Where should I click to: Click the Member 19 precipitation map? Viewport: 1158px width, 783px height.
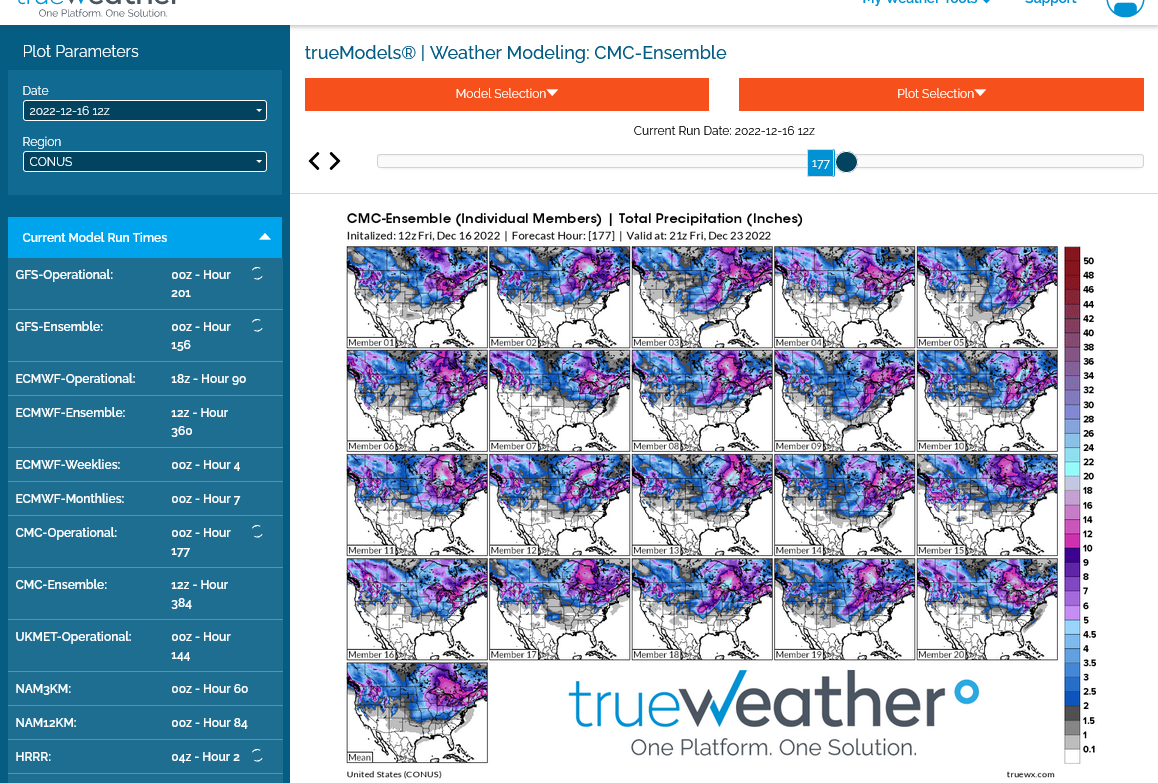845,609
